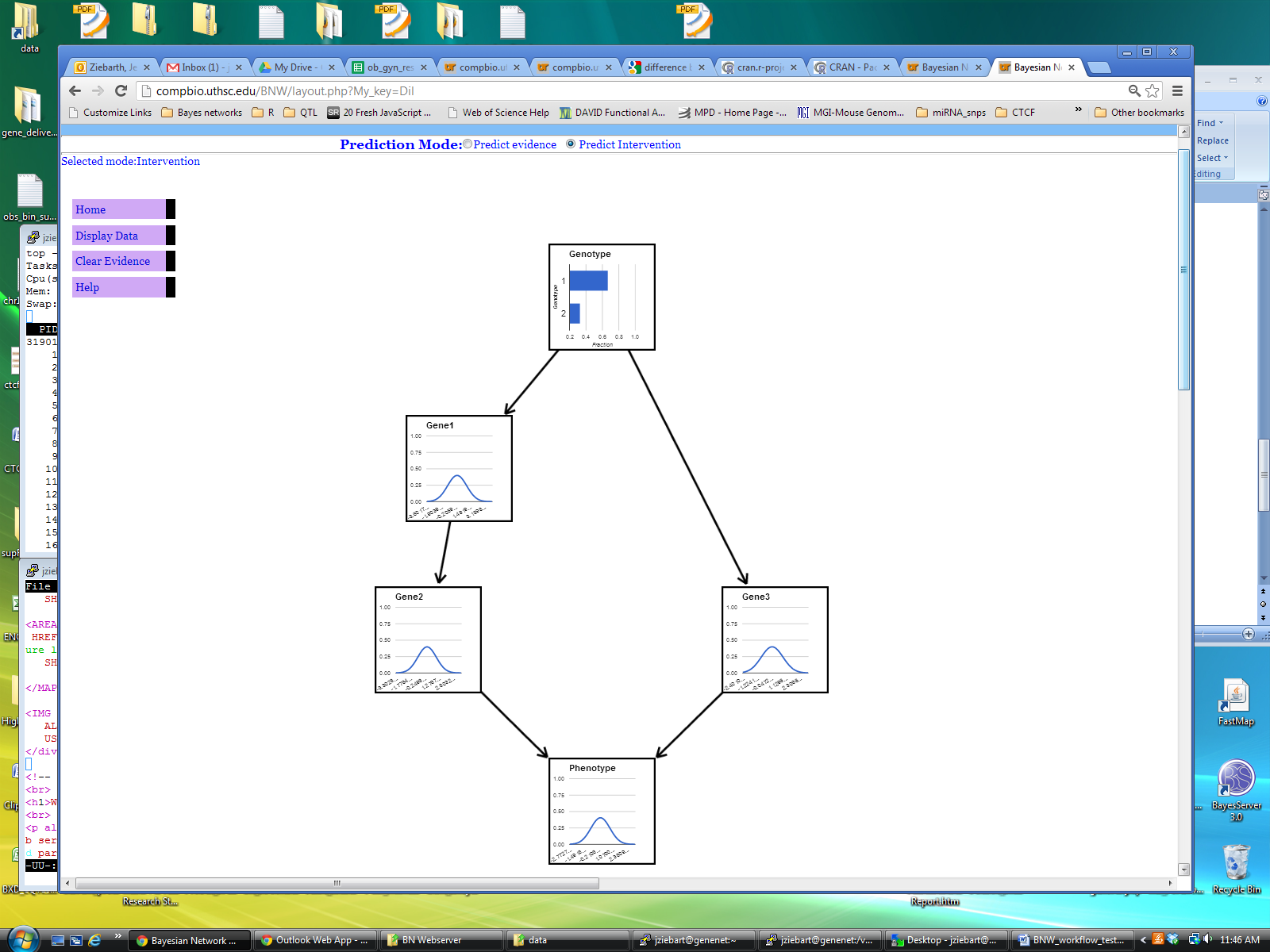
Task: Select the Gene2 node chart
Action: 428,639
